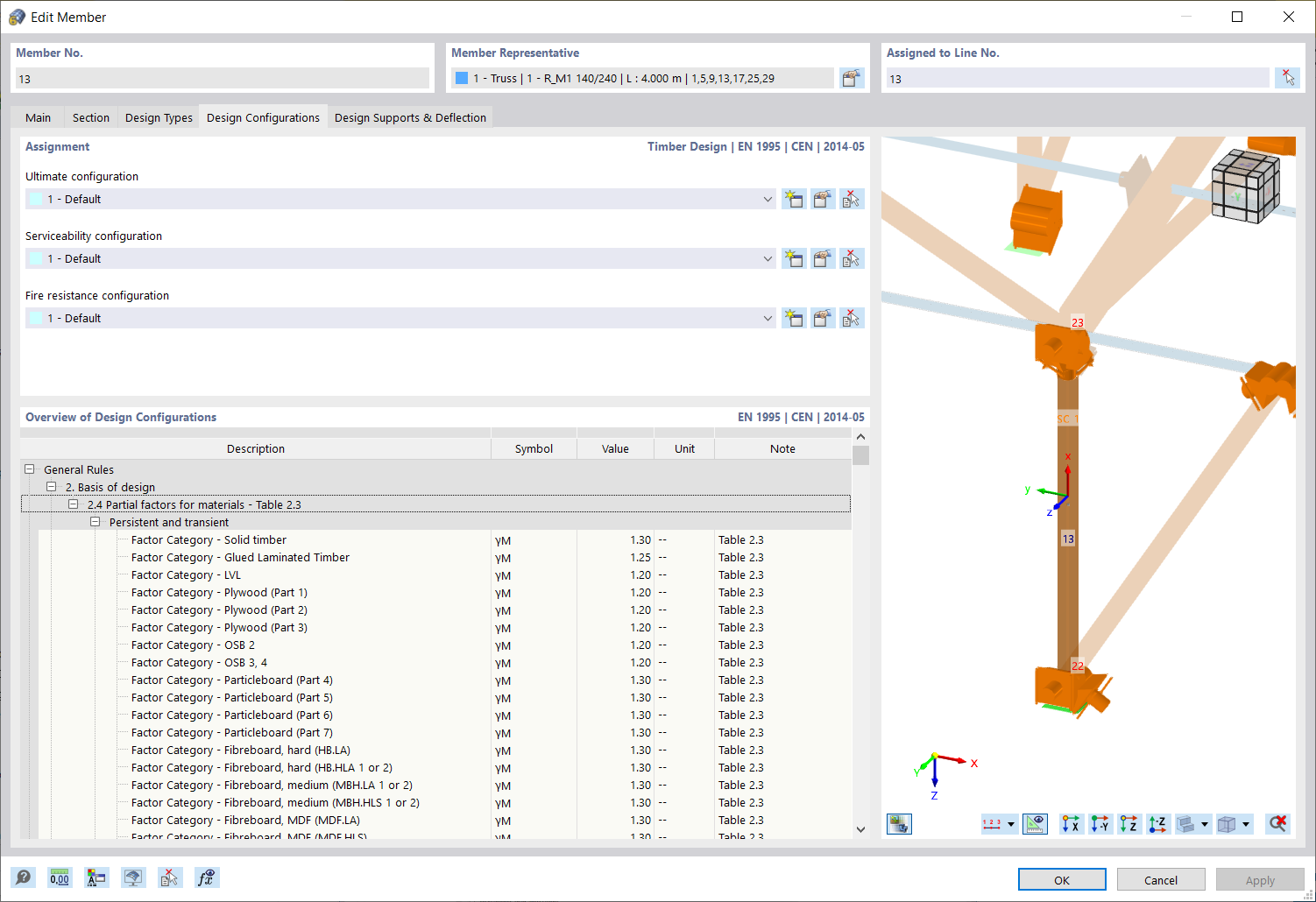This screenshot has width=1316, height=902.
Task: Collapse Persistent and transient node
Action: tap(96, 522)
